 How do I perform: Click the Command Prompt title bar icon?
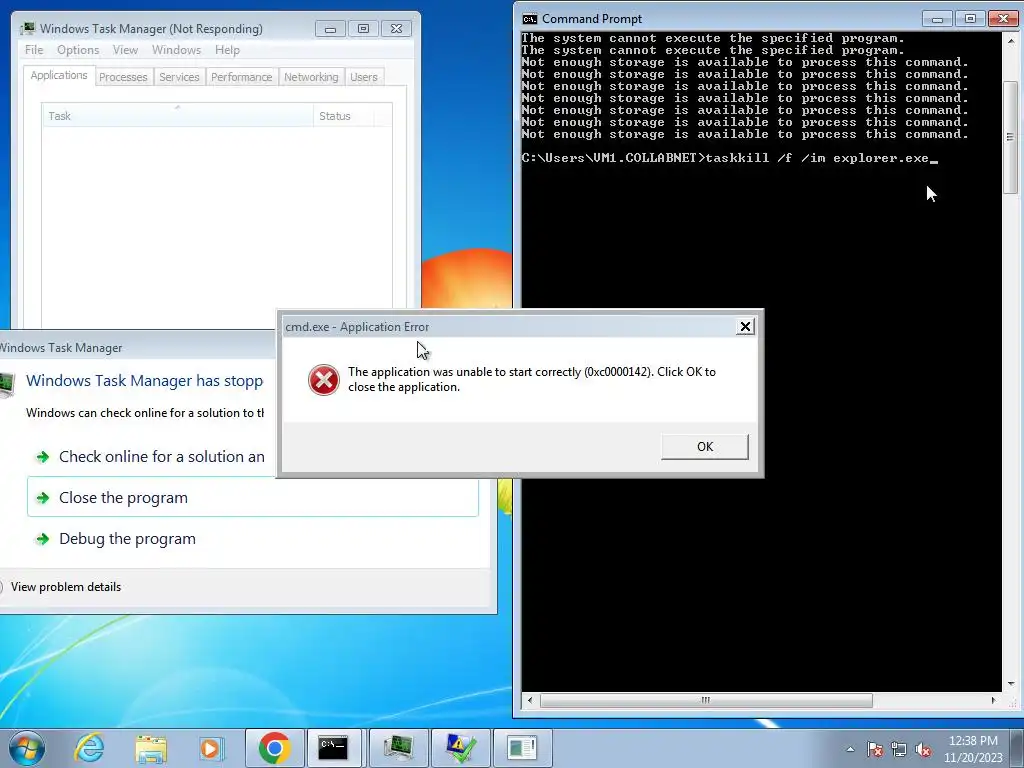530,19
